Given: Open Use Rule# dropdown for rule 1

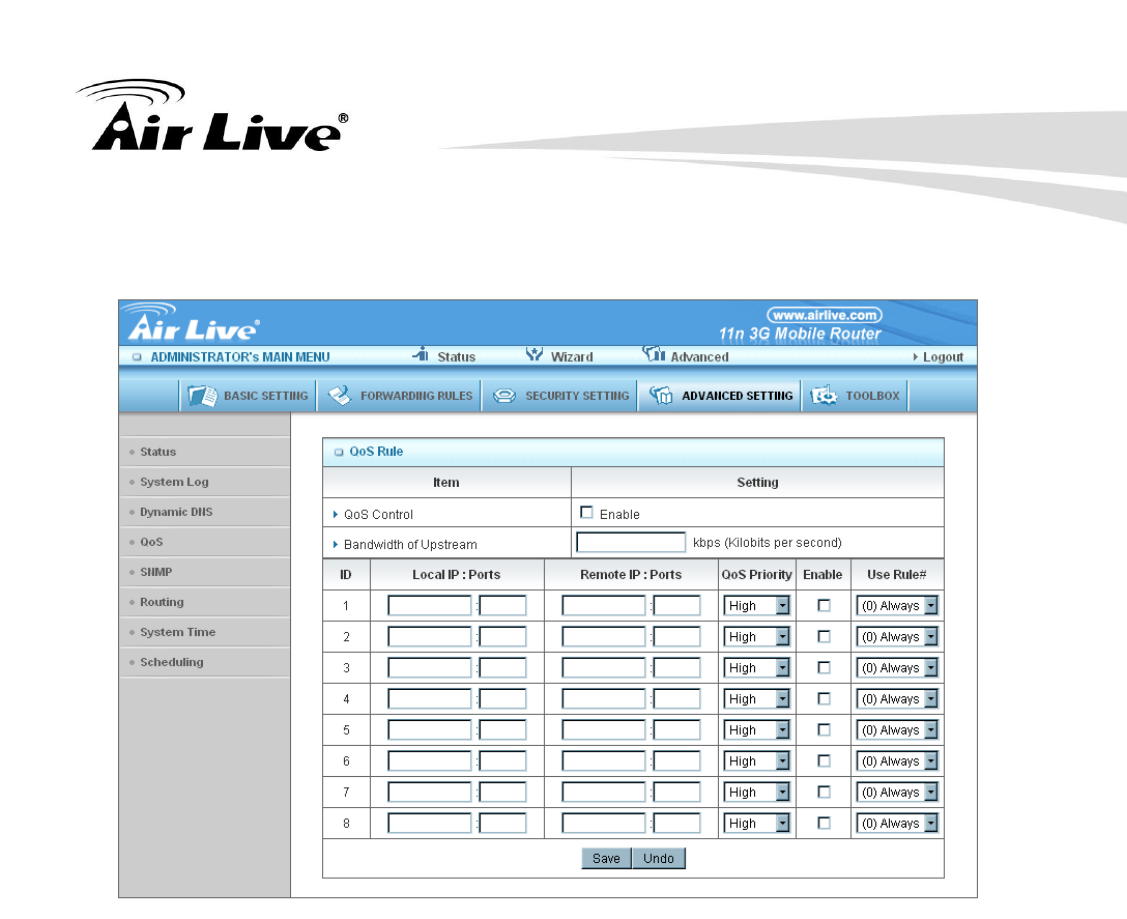Looking at the screenshot, I should coord(897,606).
